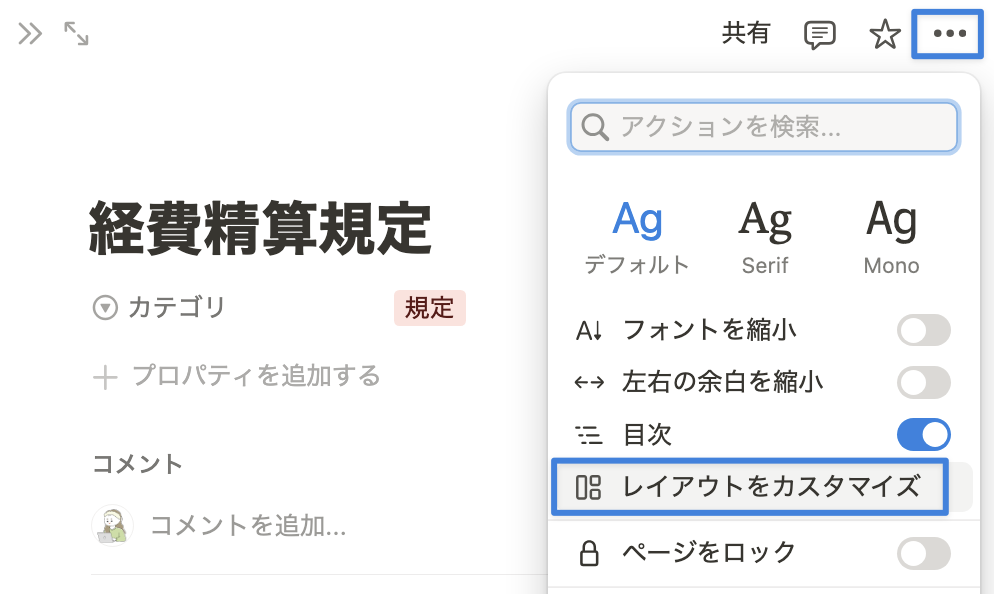
Task: Select the デフォルト font style
Action: (637, 238)
